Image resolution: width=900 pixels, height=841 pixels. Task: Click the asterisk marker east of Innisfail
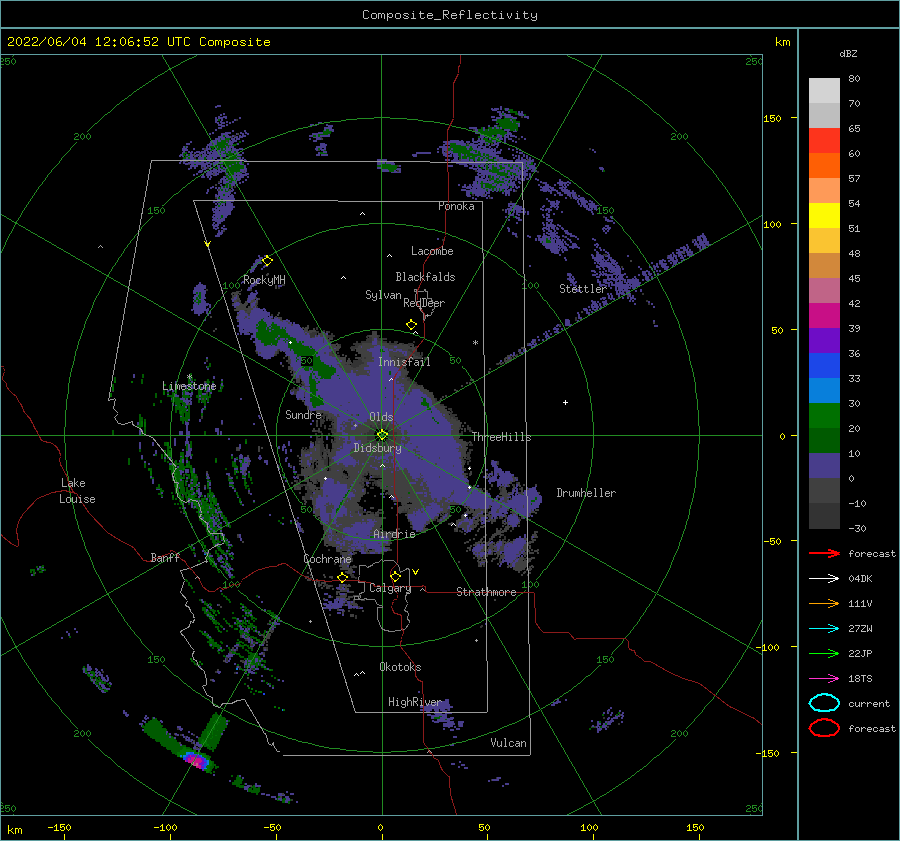[x=475, y=343]
